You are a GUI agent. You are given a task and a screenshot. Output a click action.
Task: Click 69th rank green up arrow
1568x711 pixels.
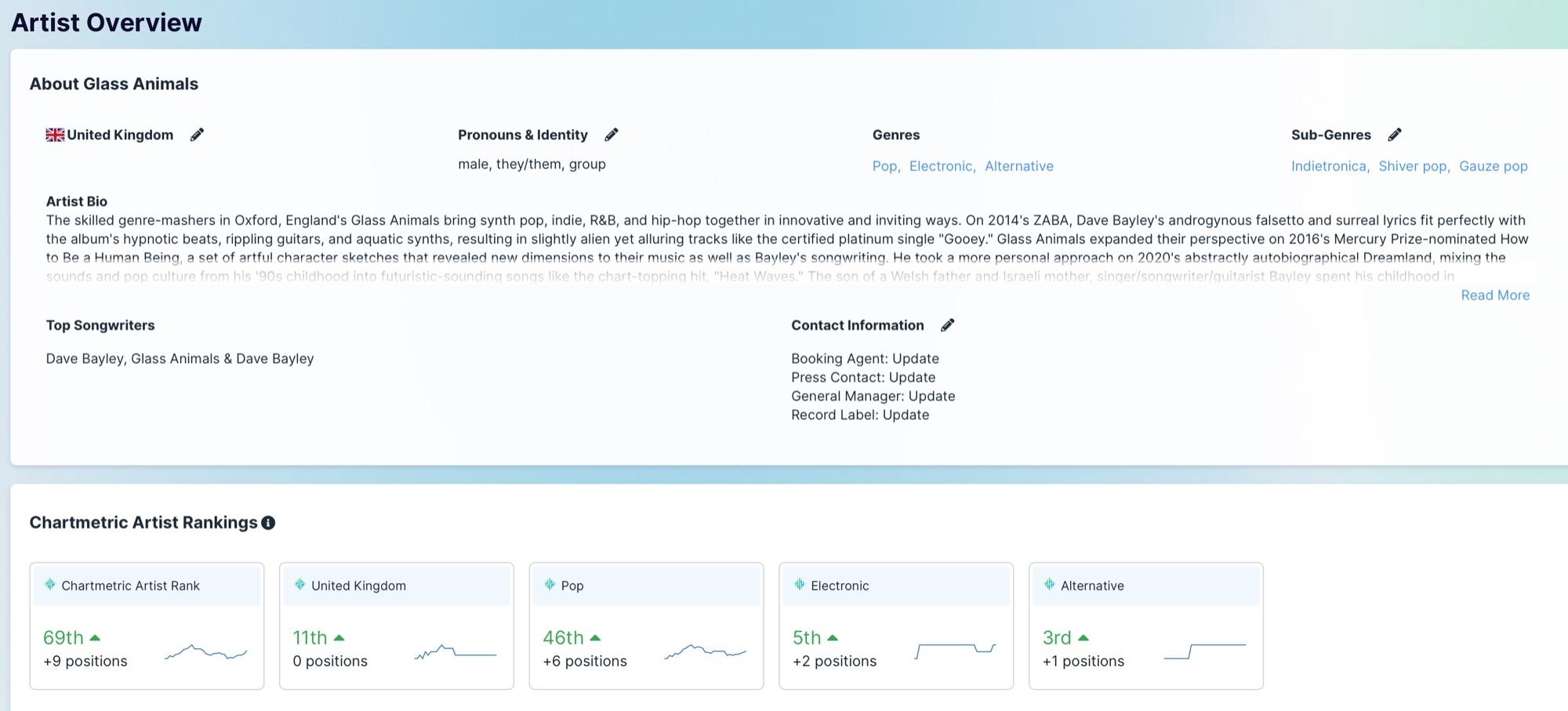(95, 638)
